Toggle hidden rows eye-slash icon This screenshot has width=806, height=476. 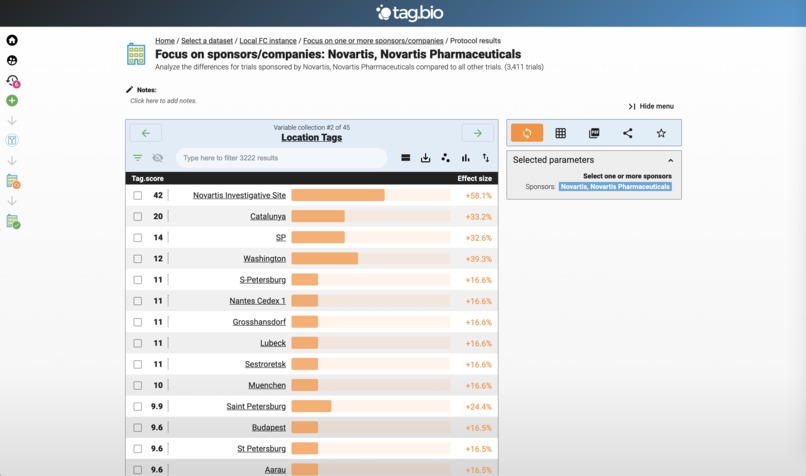click(x=158, y=158)
